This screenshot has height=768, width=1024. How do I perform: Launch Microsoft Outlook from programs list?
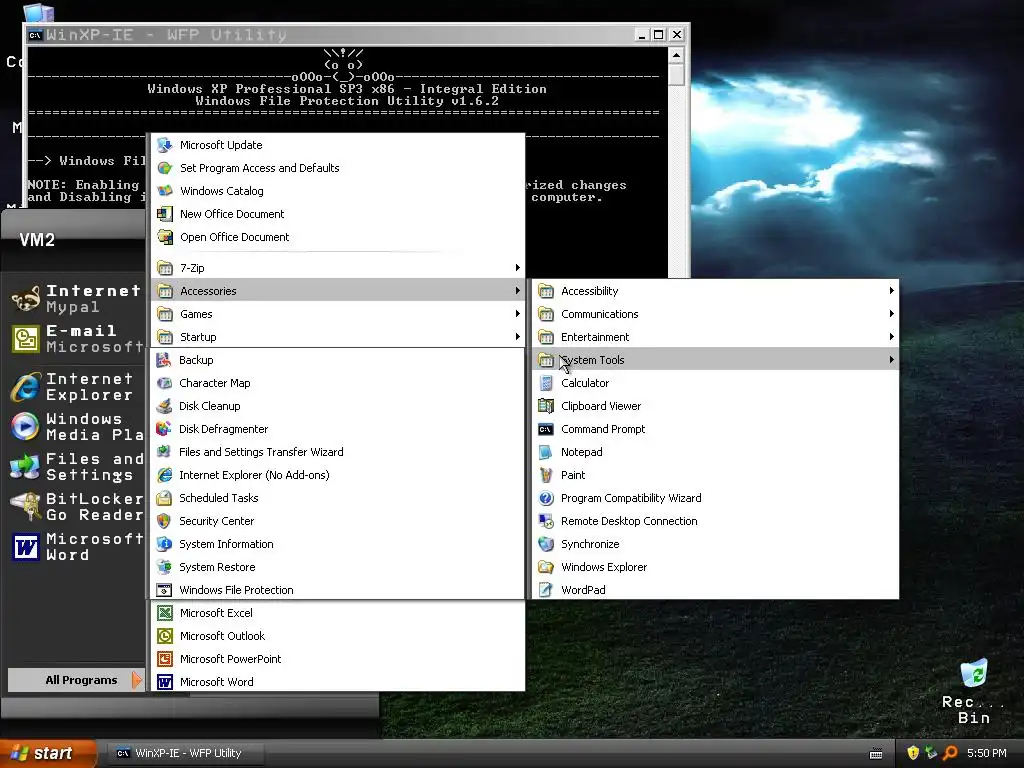coord(338,636)
